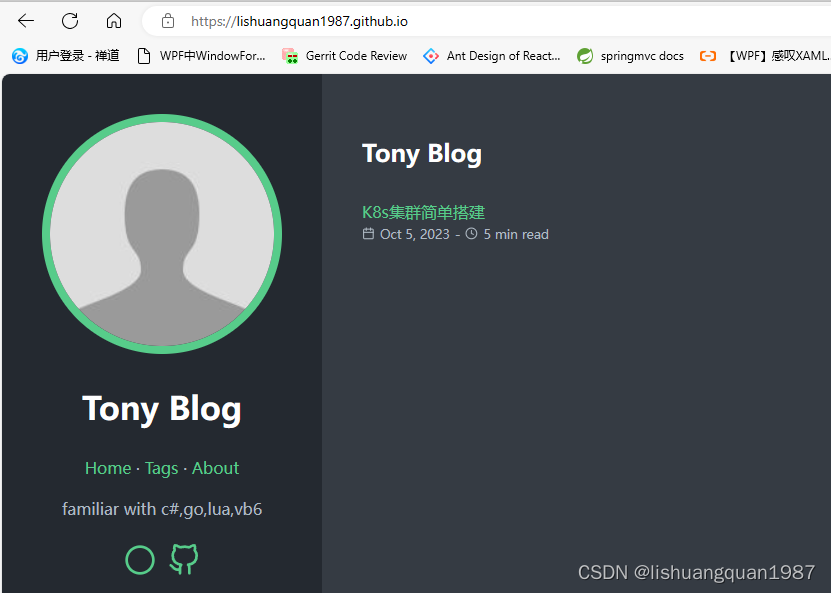Focus the address bar showing lishuangquan1987.github.io
The image size is (831, 593).
pyautogui.click(x=400, y=21)
